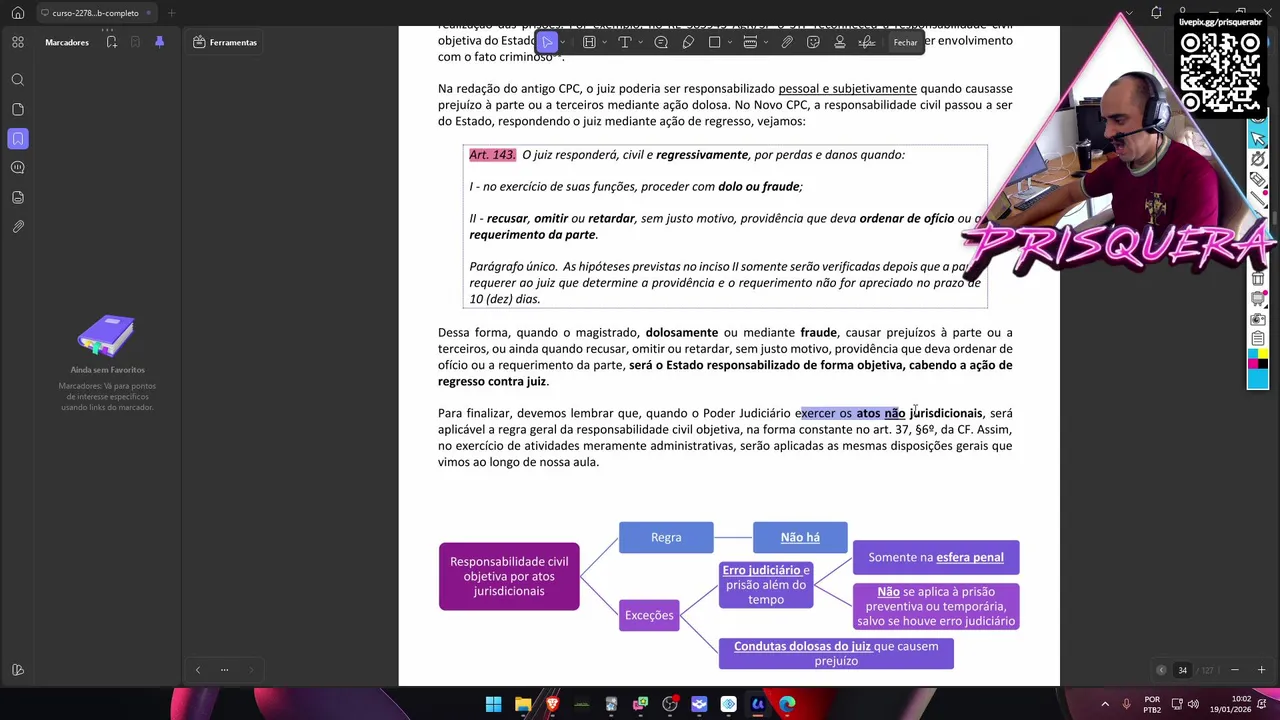Screen dimensions: 1280x720
Task: Expand the cursor tool dropdown arrow
Action: pyautogui.click(x=563, y=42)
